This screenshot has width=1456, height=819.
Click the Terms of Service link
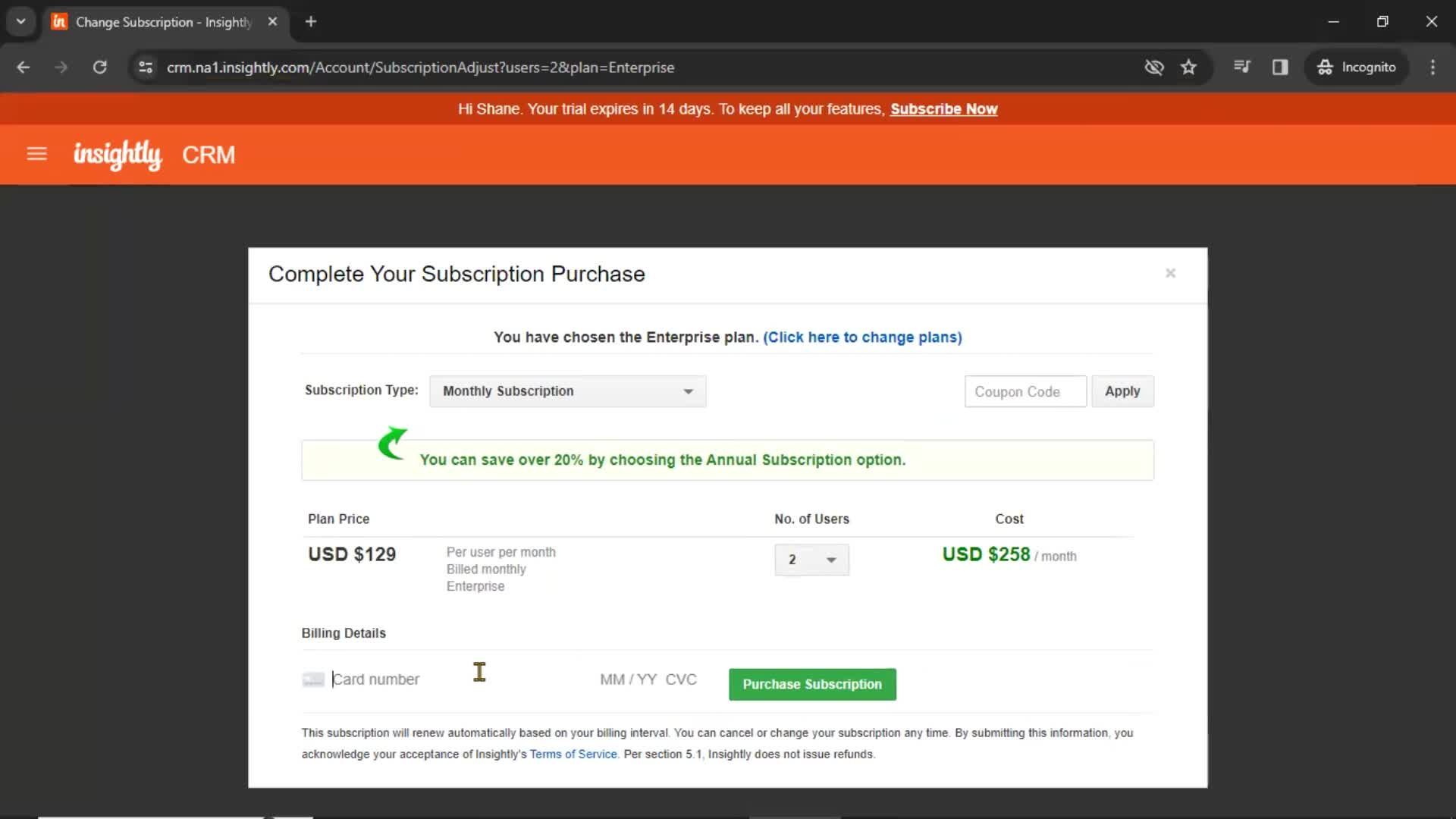(x=573, y=753)
